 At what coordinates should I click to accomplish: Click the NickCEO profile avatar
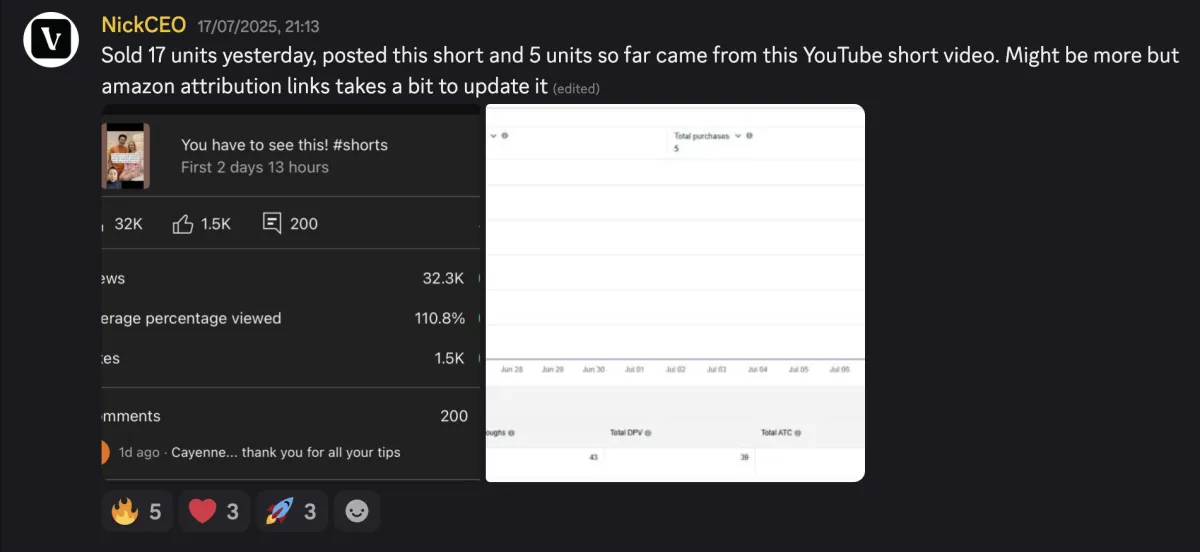click(x=52, y=40)
